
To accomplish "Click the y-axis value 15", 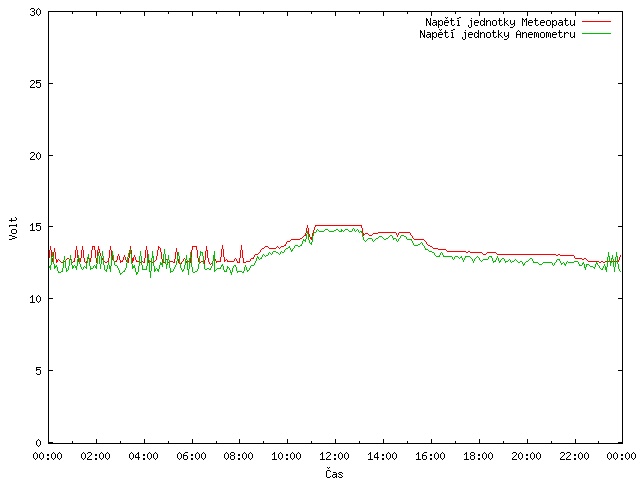I will pos(36,227).
